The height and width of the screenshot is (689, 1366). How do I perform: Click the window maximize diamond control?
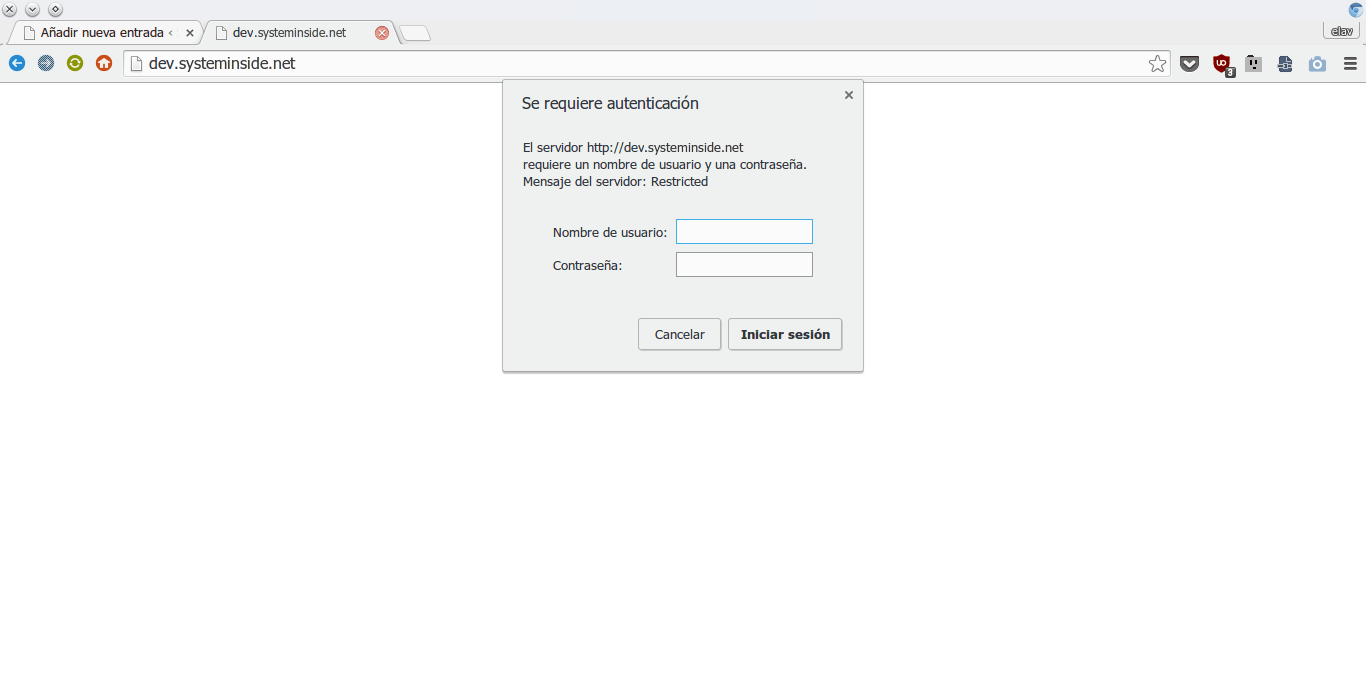[57, 9]
